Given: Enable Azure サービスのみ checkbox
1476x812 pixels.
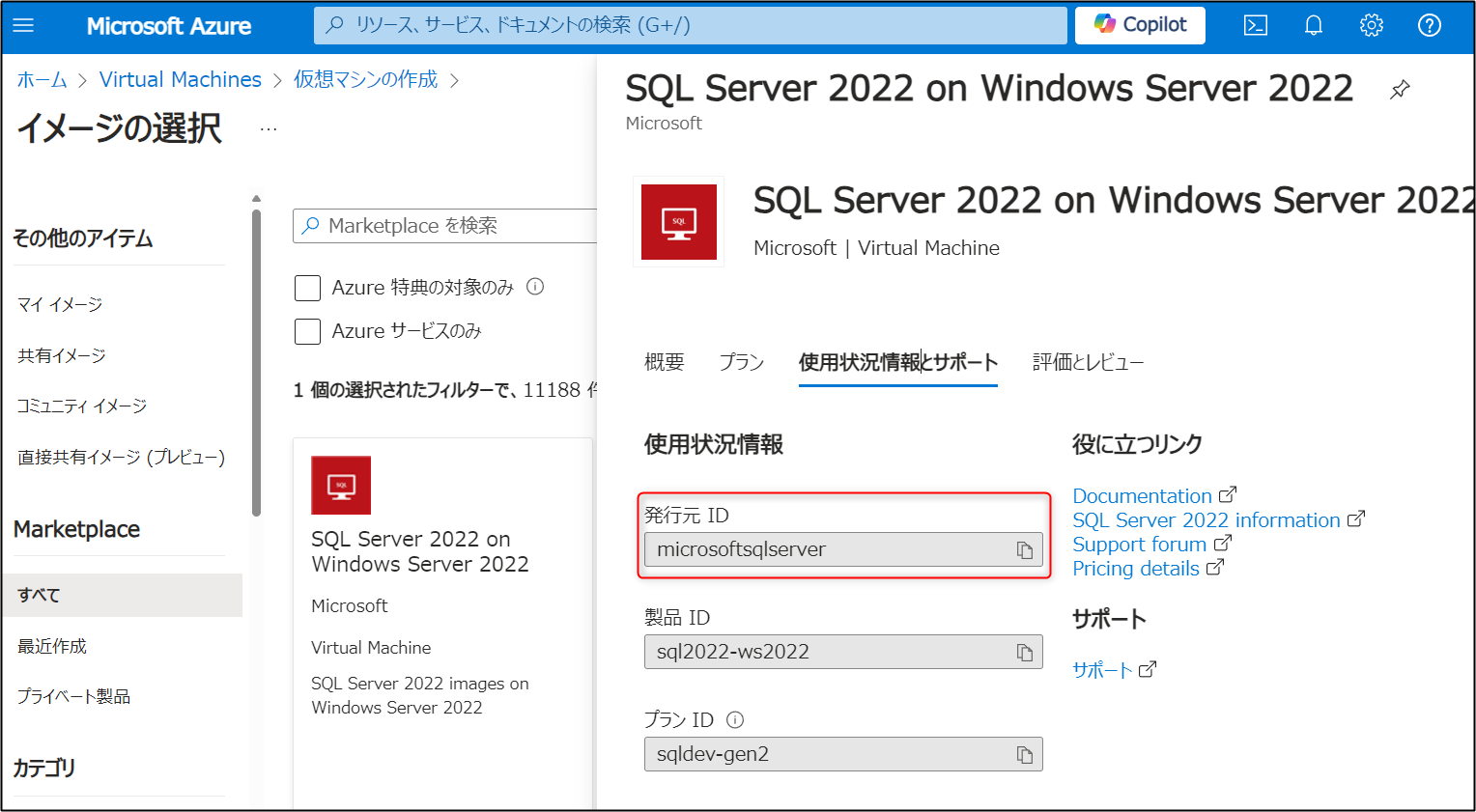Looking at the screenshot, I should (x=307, y=331).
